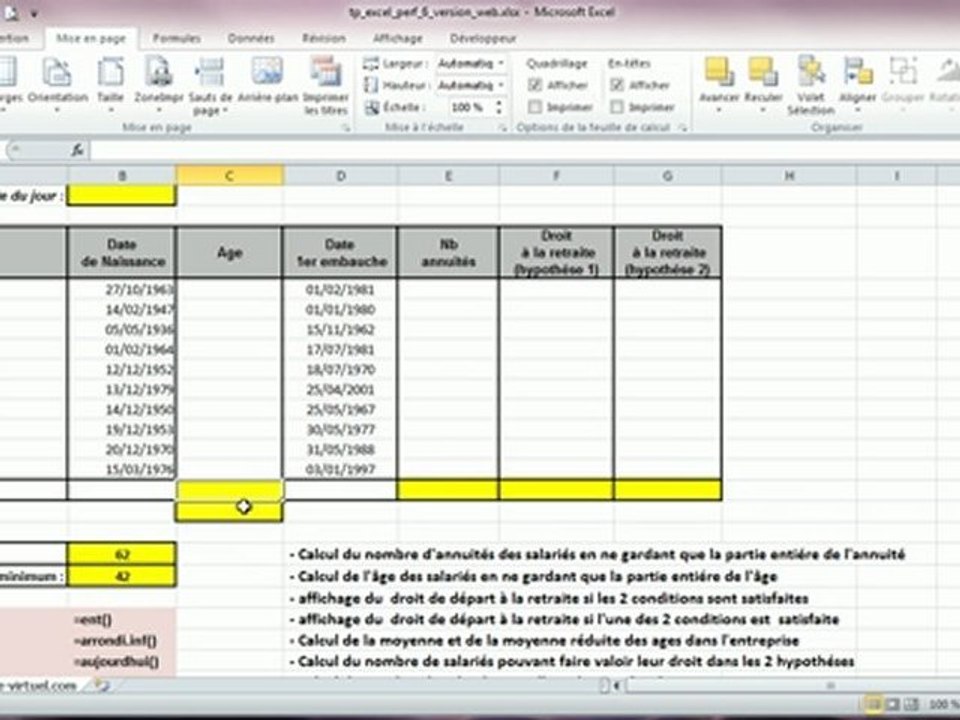Click the fx insert function icon
This screenshot has height=720, width=960.
click(x=78, y=149)
